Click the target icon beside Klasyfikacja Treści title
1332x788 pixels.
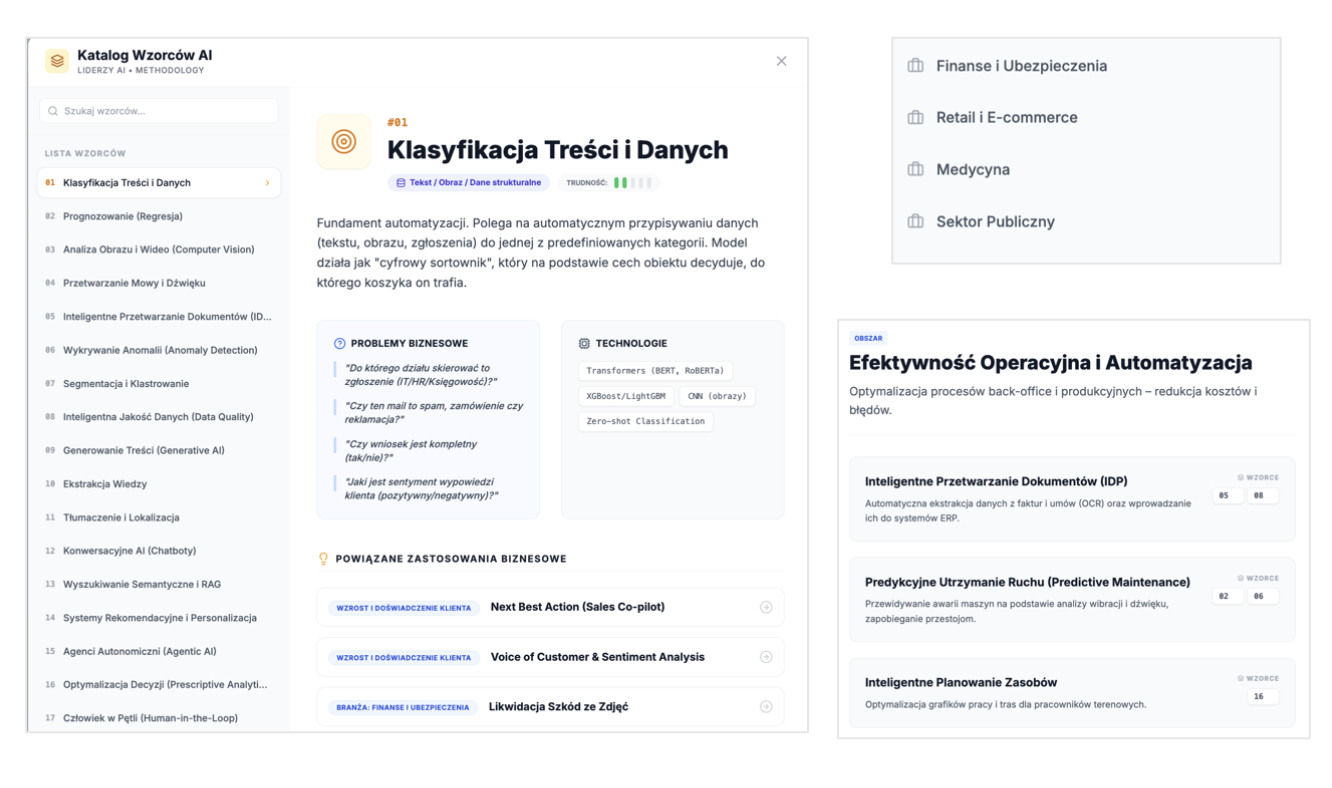344,142
